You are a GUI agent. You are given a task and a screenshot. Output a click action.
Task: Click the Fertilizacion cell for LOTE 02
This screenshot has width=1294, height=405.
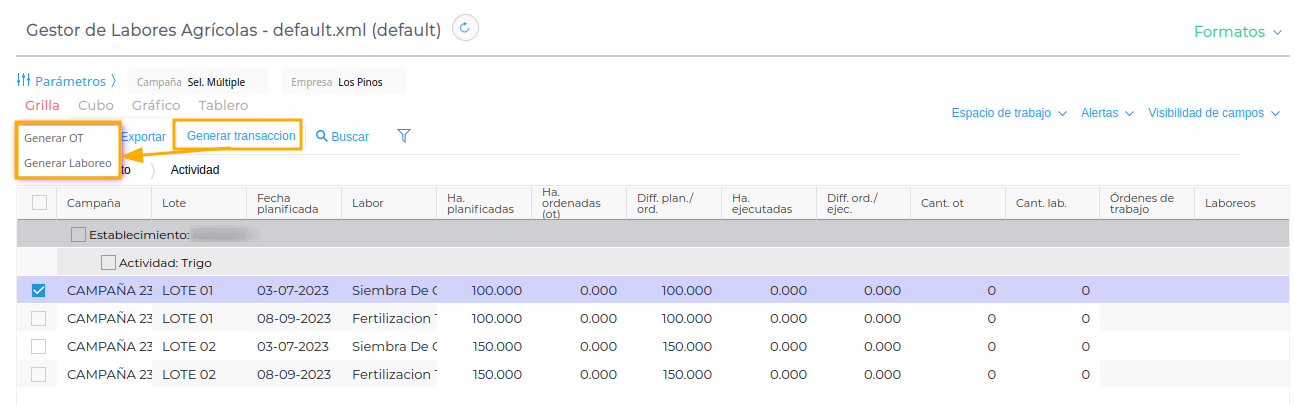point(394,375)
